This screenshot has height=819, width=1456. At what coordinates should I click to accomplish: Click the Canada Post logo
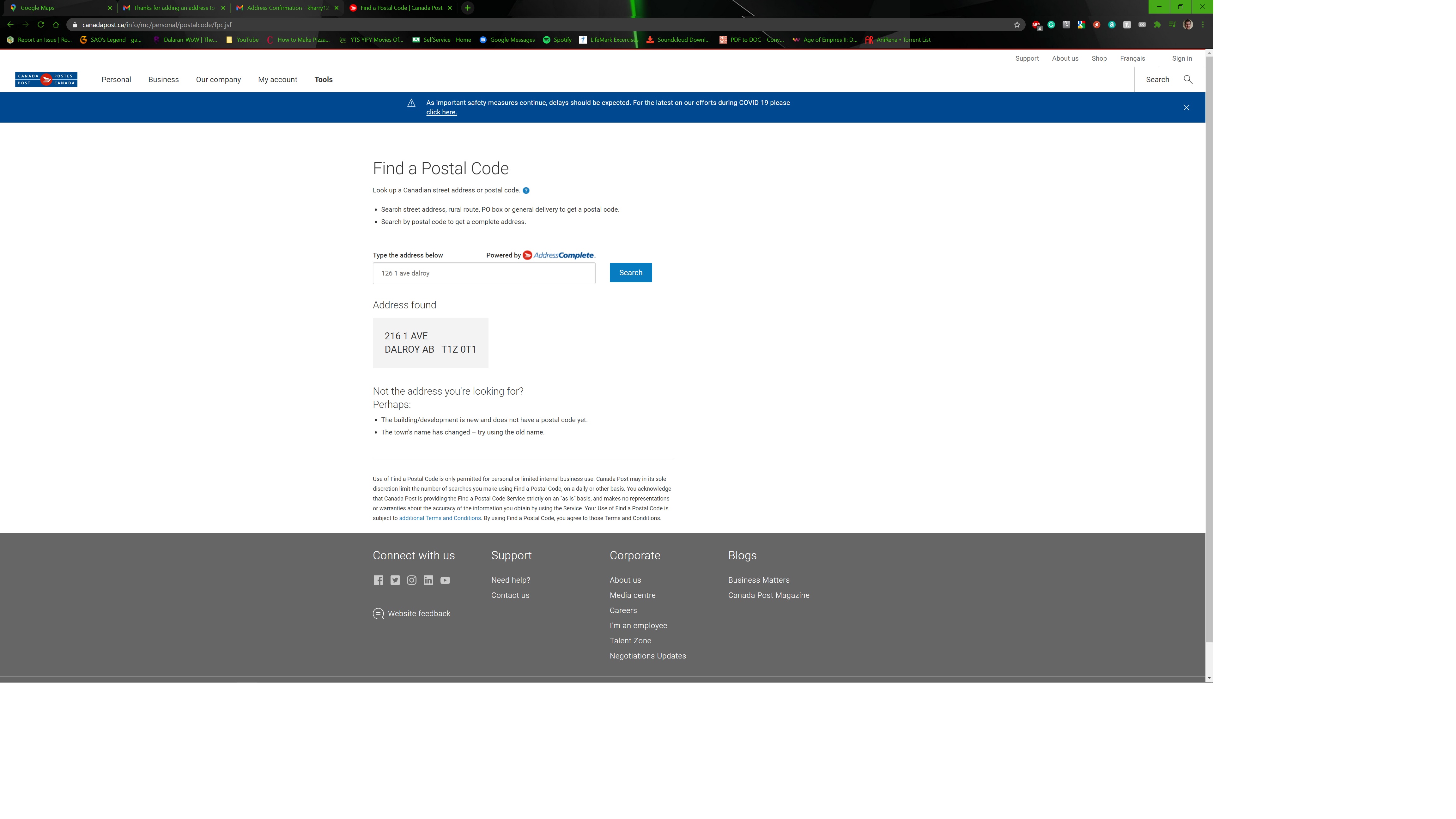coord(46,80)
